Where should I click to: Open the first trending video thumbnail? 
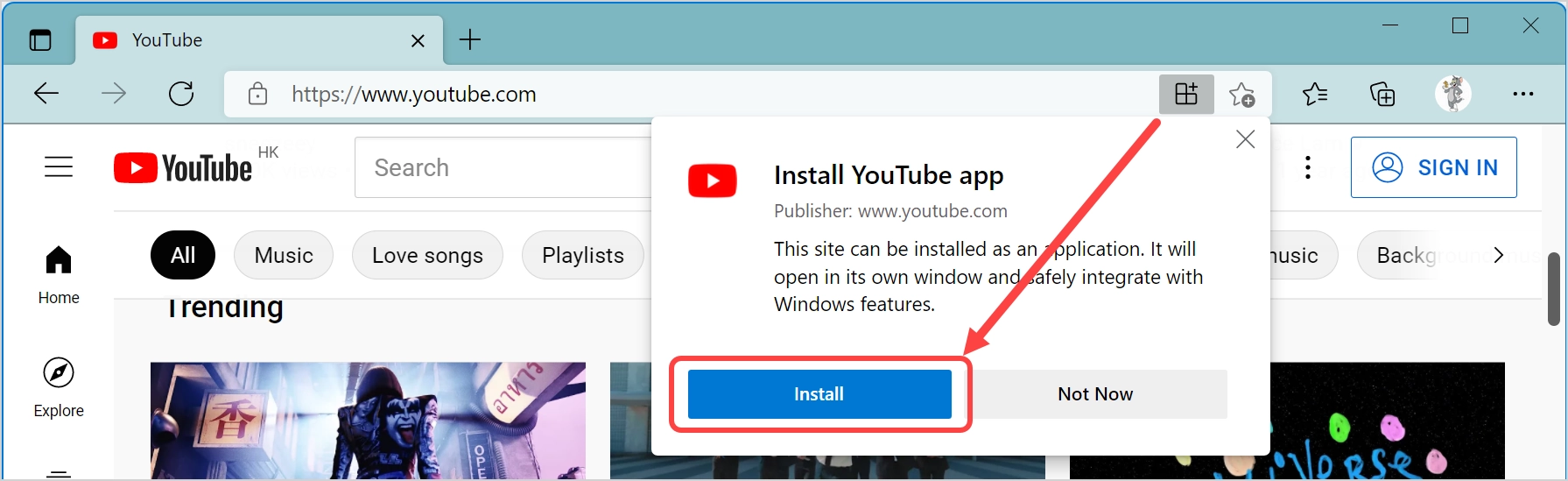(x=368, y=421)
